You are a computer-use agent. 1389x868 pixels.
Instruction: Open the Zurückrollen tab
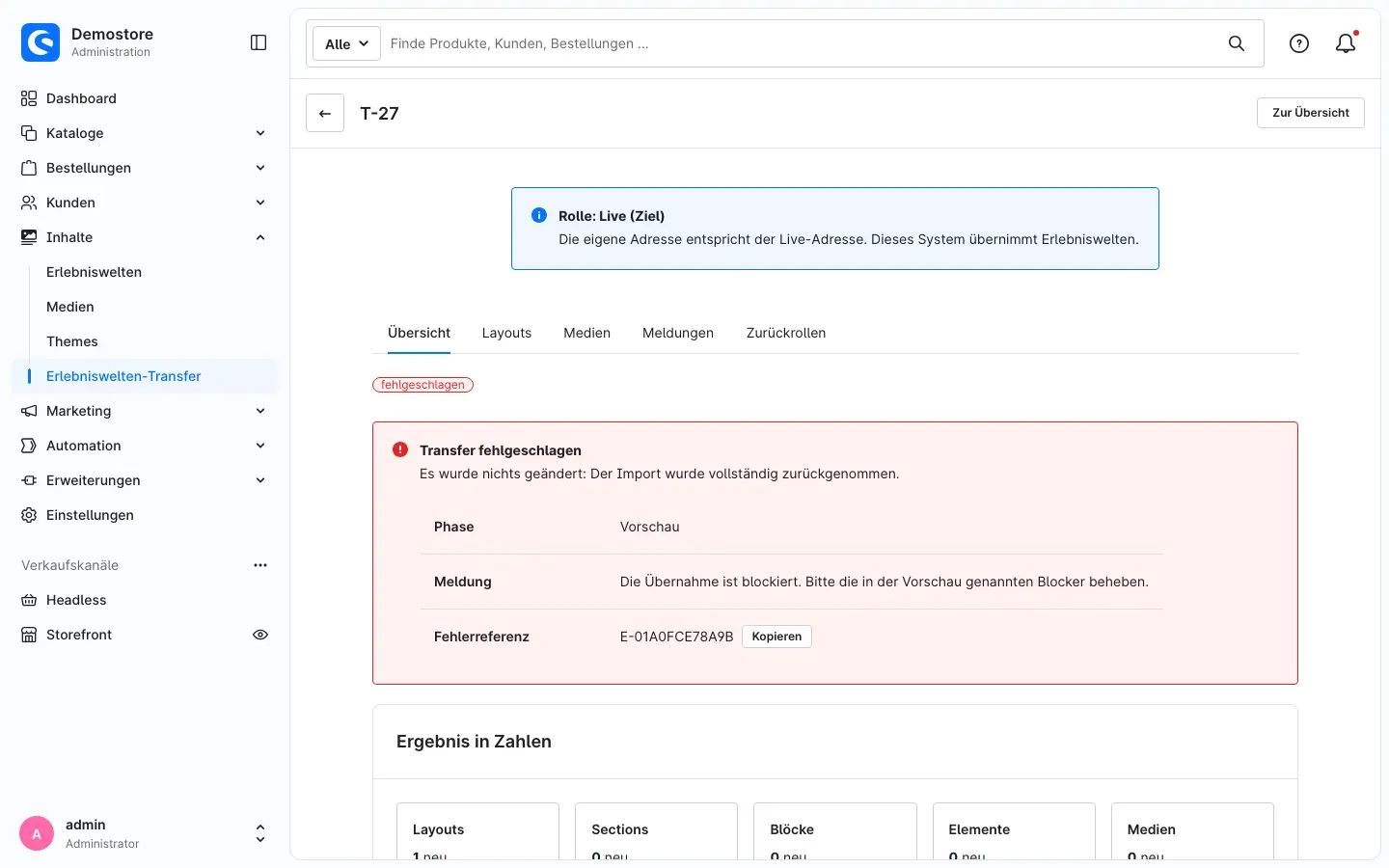coord(786,333)
